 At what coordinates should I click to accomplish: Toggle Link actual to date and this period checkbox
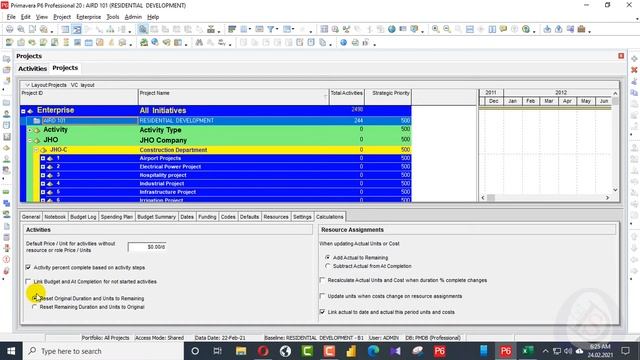322,312
